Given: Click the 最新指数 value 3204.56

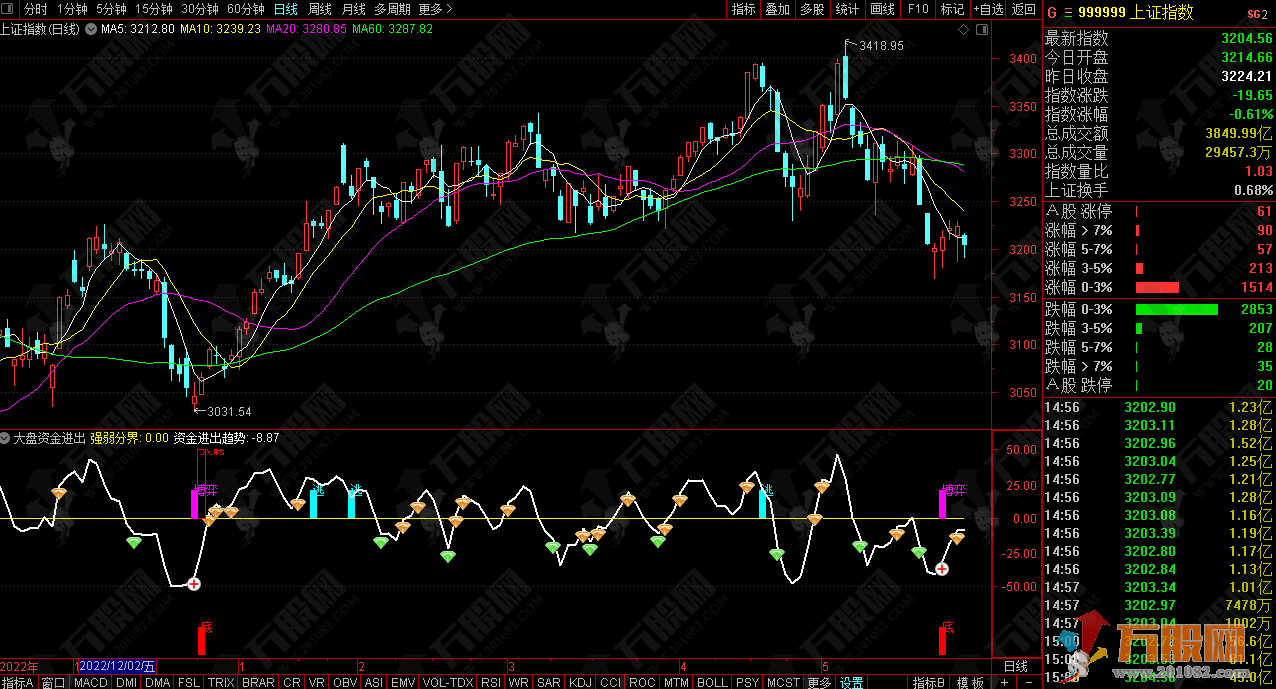Looking at the screenshot, I should tap(1246, 38).
